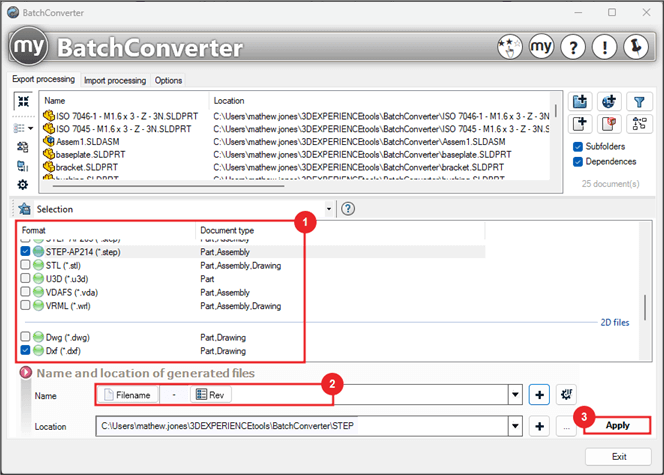
Task: Click the star rating icon in header
Action: [509, 47]
